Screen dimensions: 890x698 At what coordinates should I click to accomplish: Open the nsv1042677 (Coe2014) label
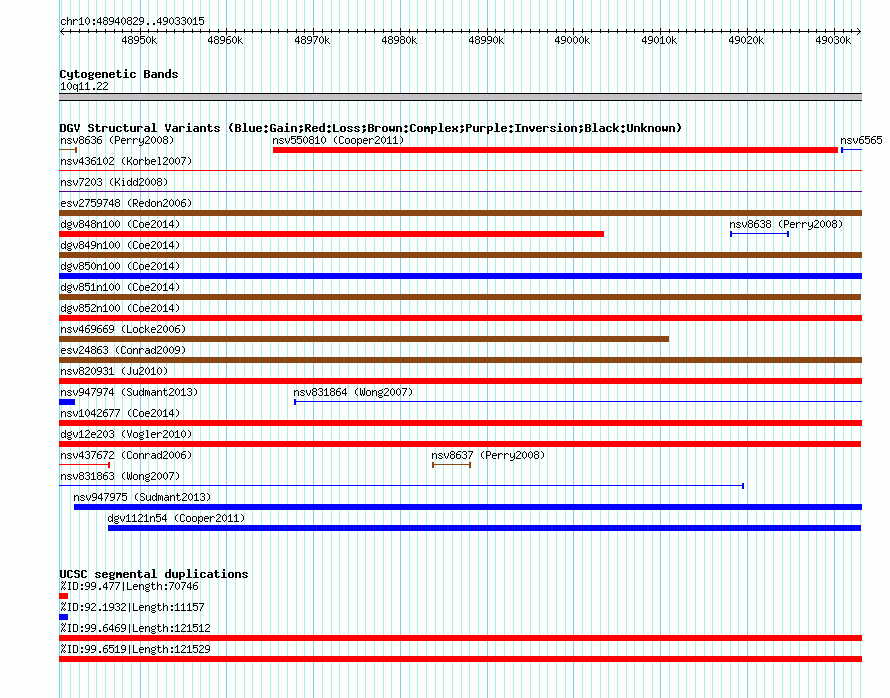coord(120,413)
